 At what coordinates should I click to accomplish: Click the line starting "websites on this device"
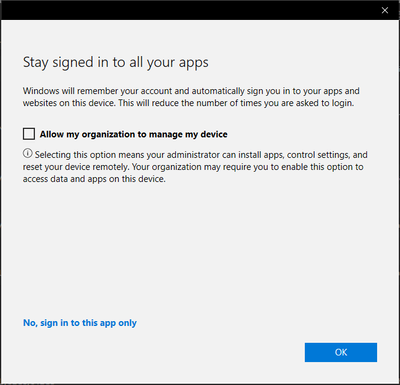188,103
